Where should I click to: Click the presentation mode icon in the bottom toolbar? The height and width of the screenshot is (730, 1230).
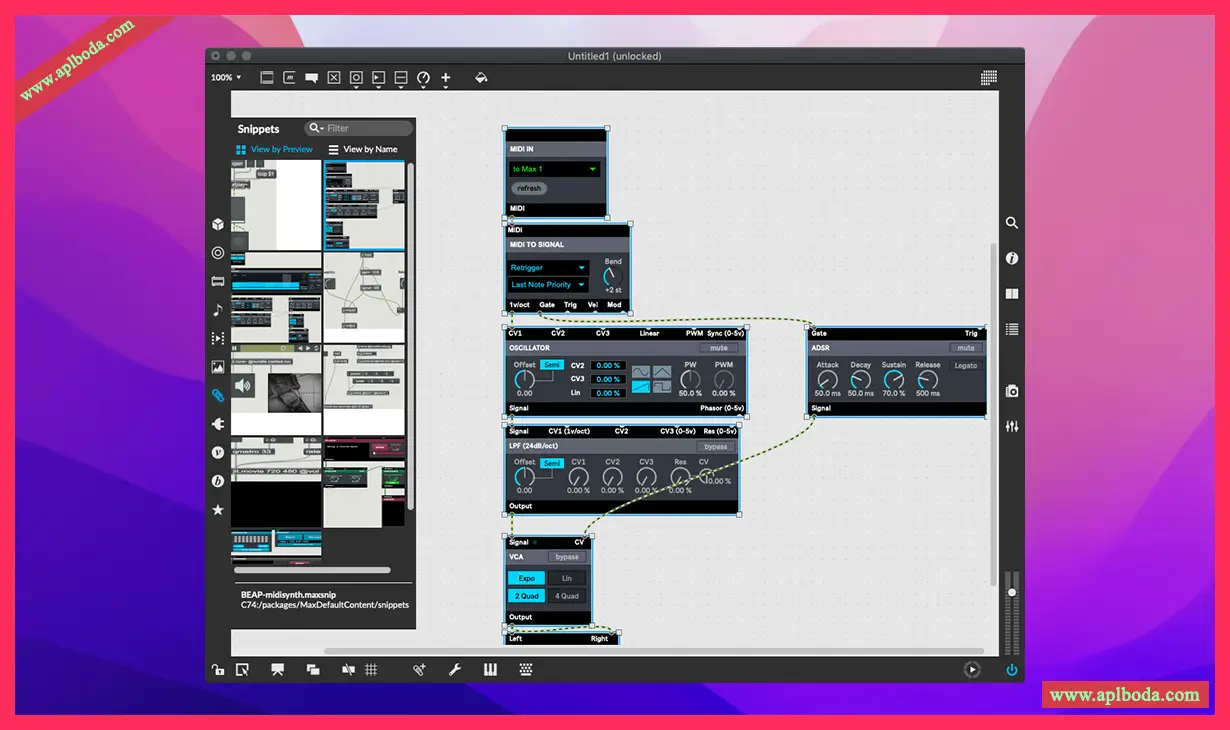coord(278,670)
